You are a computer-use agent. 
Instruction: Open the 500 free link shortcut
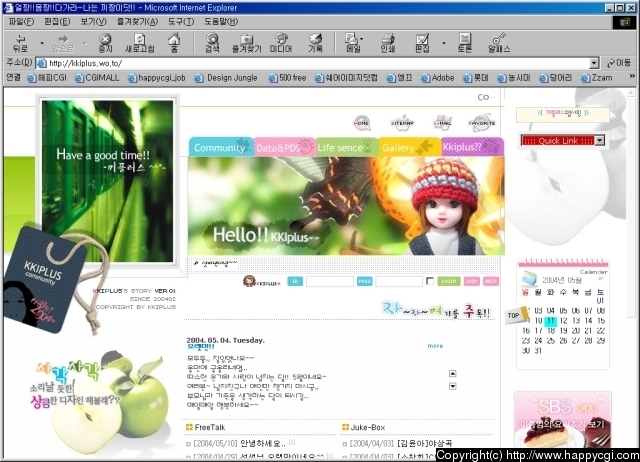287,78
